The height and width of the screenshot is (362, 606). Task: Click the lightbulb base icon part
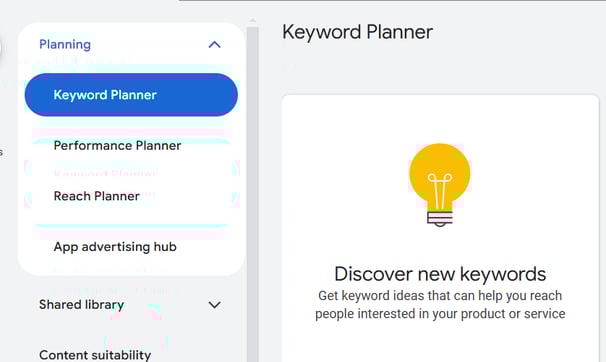tap(440, 218)
